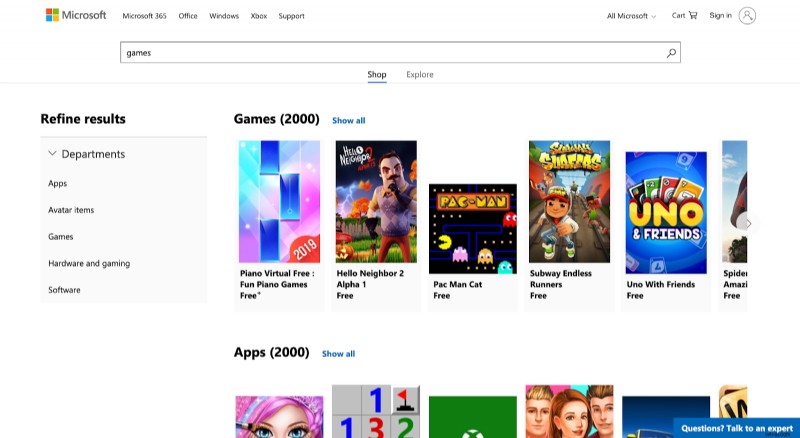Click the Sign in avatar icon
The height and width of the screenshot is (438, 800).
(x=747, y=15)
